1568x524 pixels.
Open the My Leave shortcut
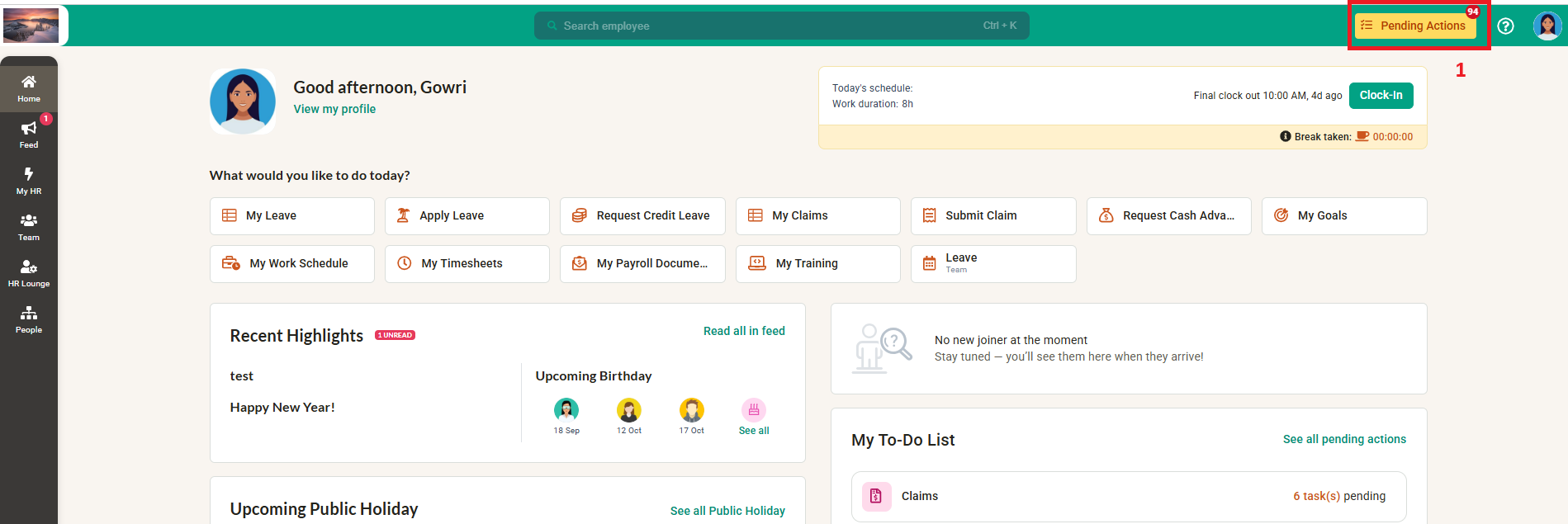coord(292,216)
